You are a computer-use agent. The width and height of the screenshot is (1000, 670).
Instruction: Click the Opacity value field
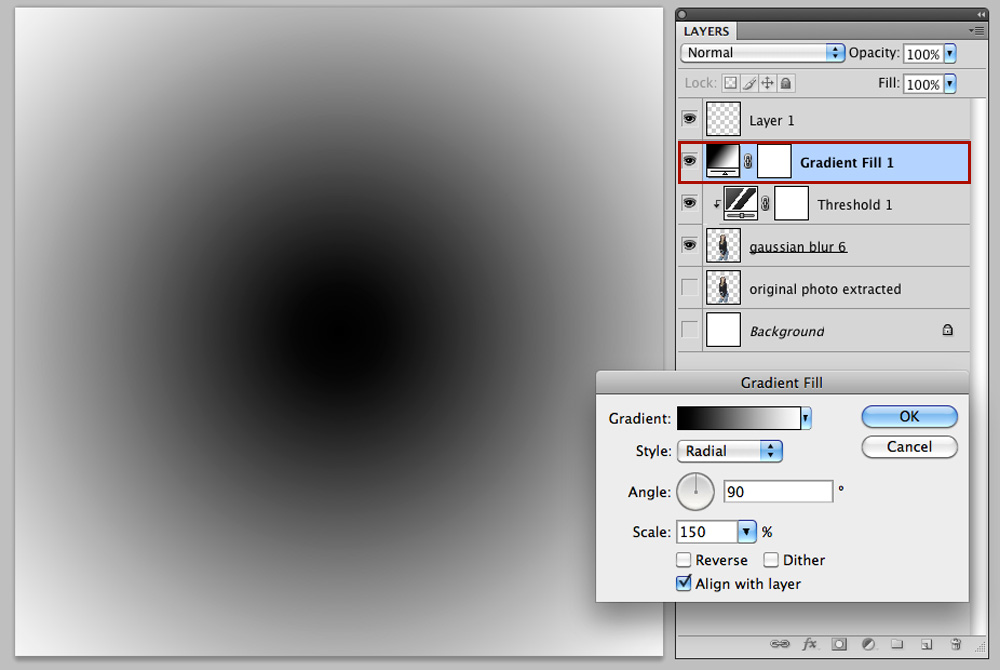923,54
